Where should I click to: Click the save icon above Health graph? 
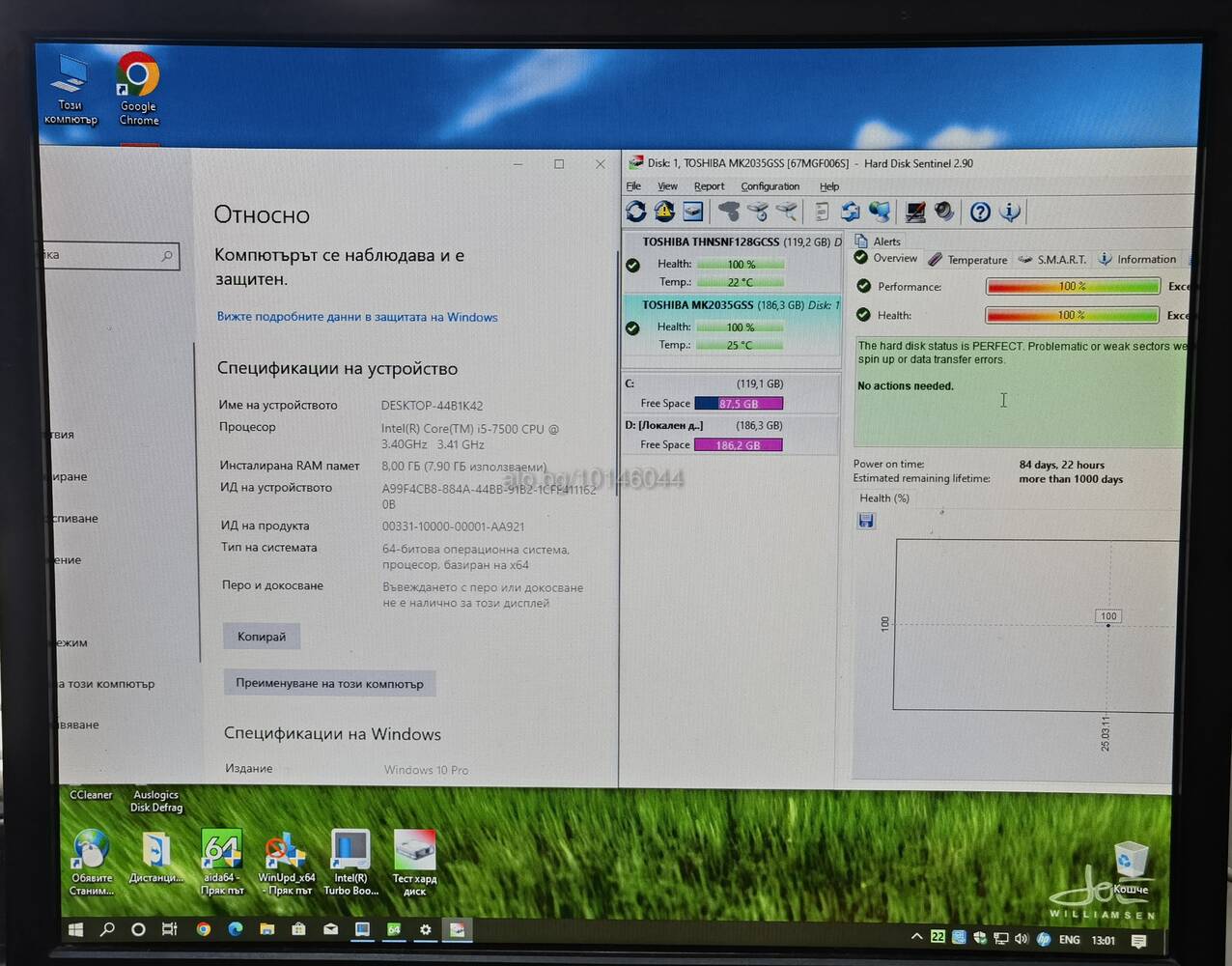point(866,521)
